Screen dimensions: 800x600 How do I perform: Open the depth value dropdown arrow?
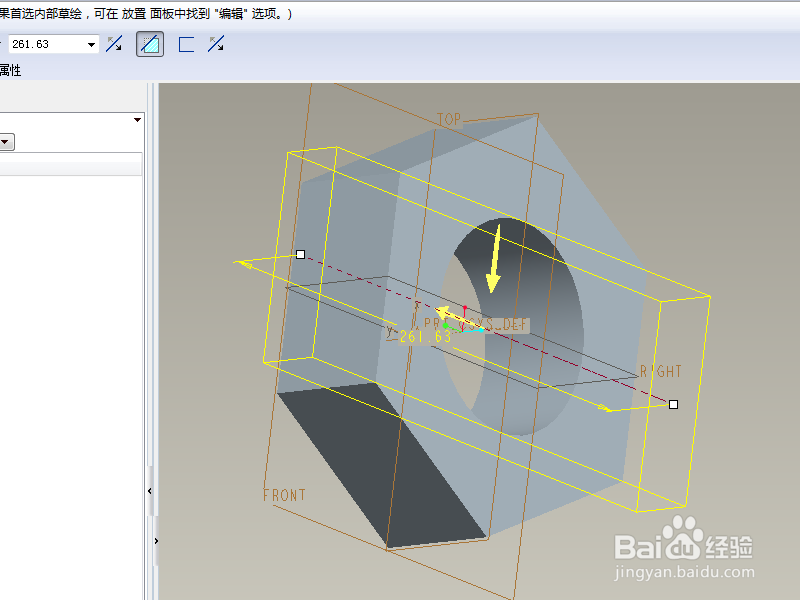coord(92,44)
